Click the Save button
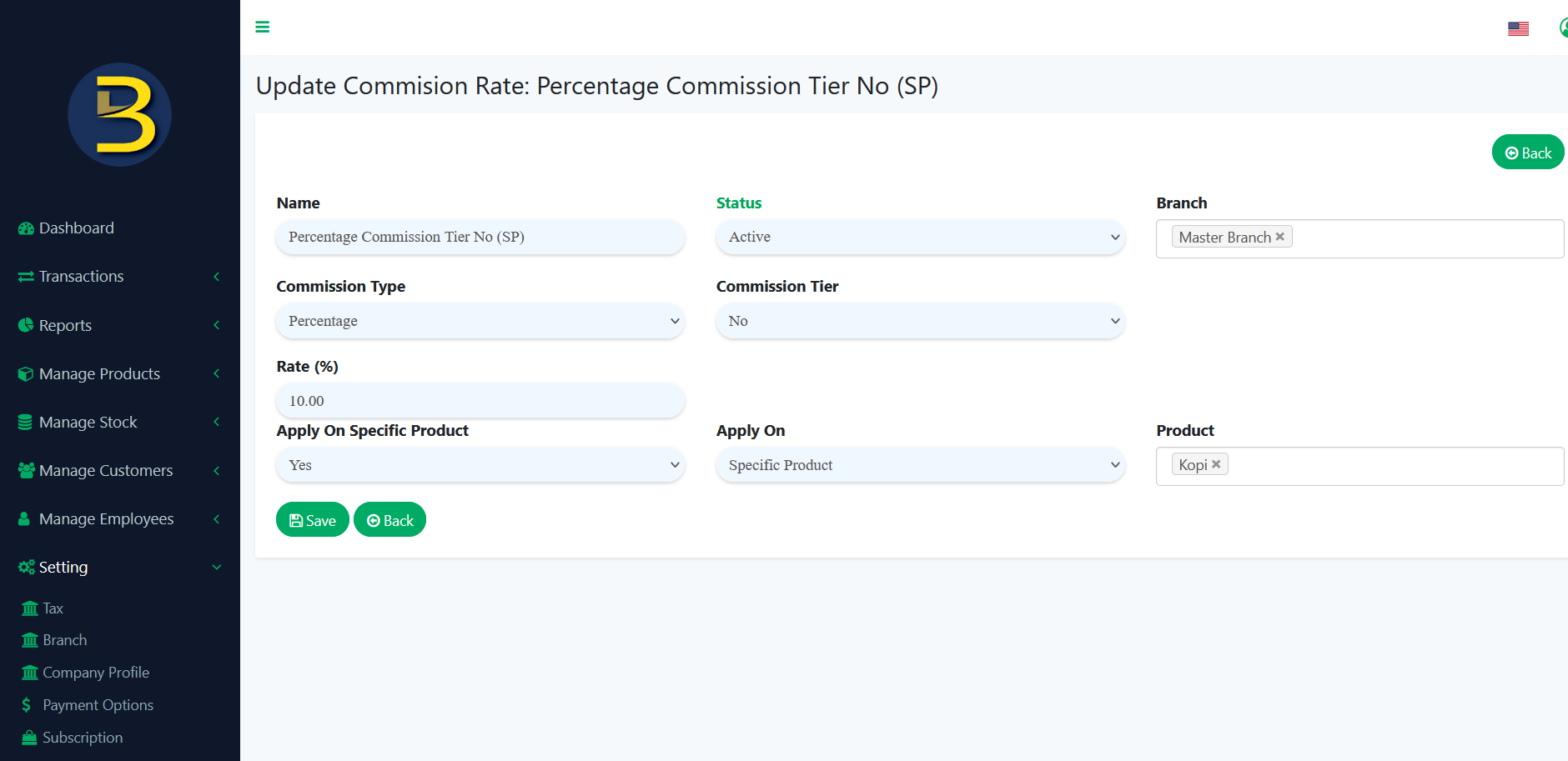This screenshot has height=761, width=1568. click(x=312, y=519)
